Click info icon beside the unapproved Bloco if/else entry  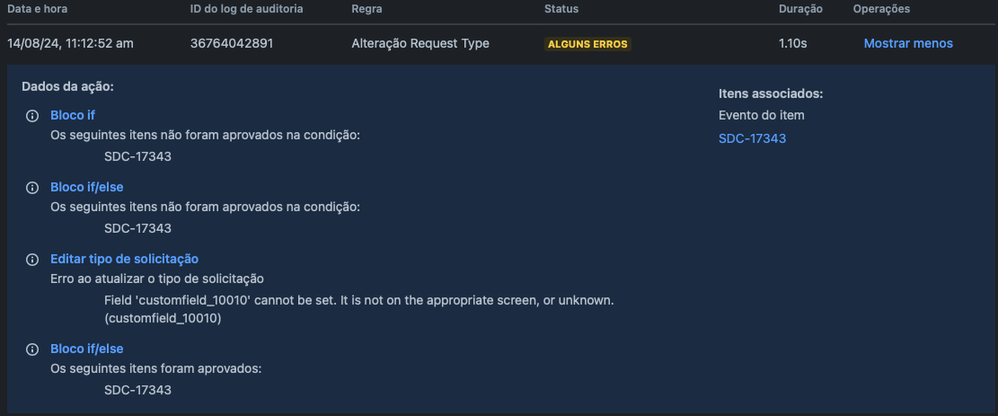31,188
